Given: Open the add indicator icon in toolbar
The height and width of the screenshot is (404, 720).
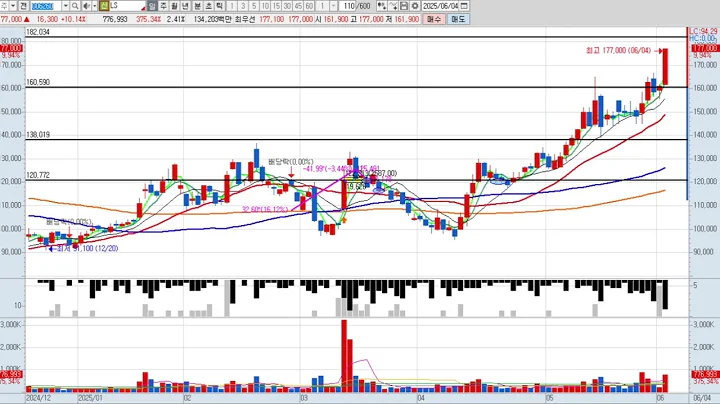Looking at the screenshot, I should pos(381,6).
